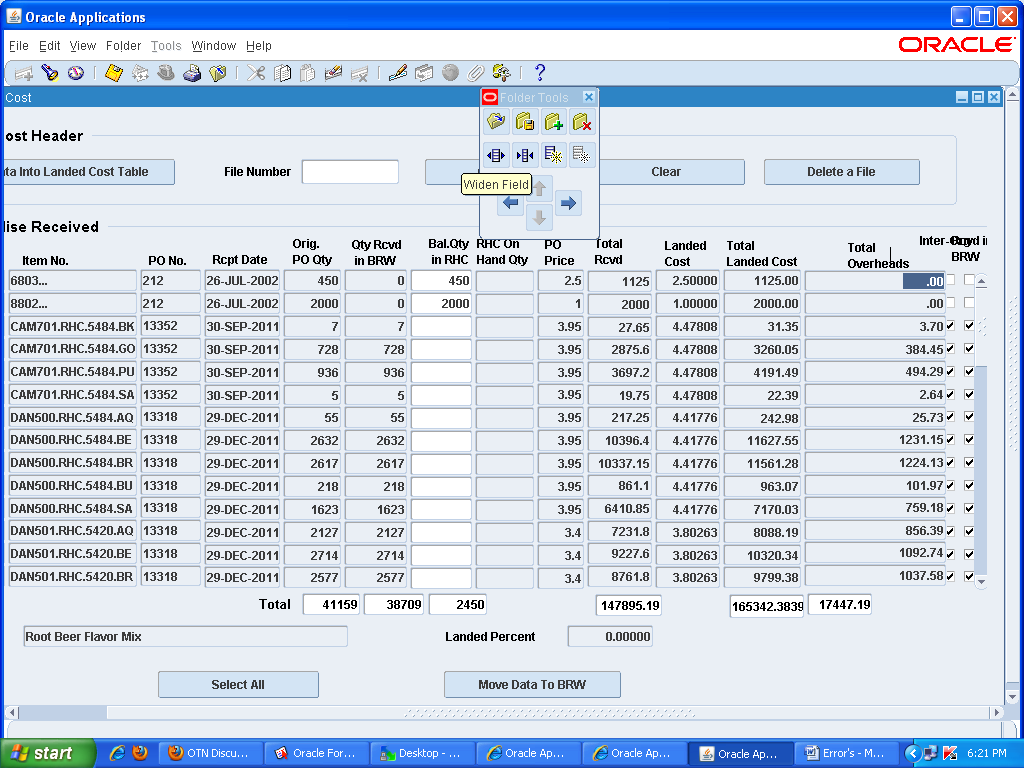Click the Folder Tools toolbar icon
The image size is (1024, 768).
[502, 73]
